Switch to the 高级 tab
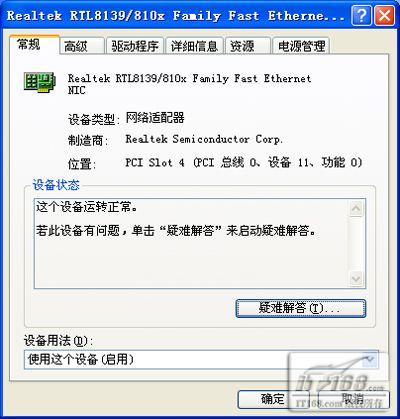Image resolution: width=400 pixels, height=419 pixels. (82, 46)
